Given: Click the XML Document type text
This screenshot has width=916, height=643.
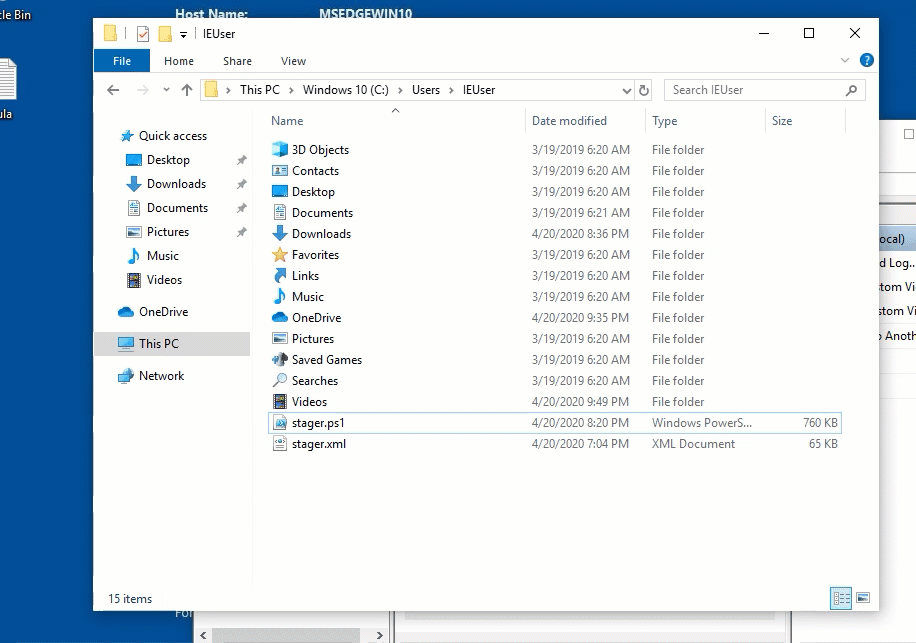Looking at the screenshot, I should coord(693,444).
